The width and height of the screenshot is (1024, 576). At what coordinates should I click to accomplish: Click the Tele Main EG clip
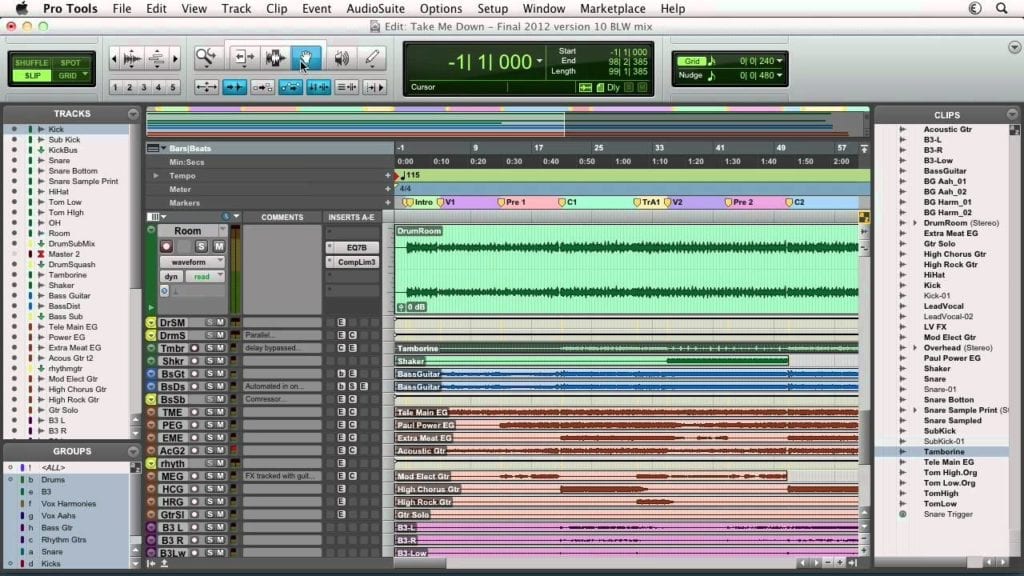[x=626, y=413]
